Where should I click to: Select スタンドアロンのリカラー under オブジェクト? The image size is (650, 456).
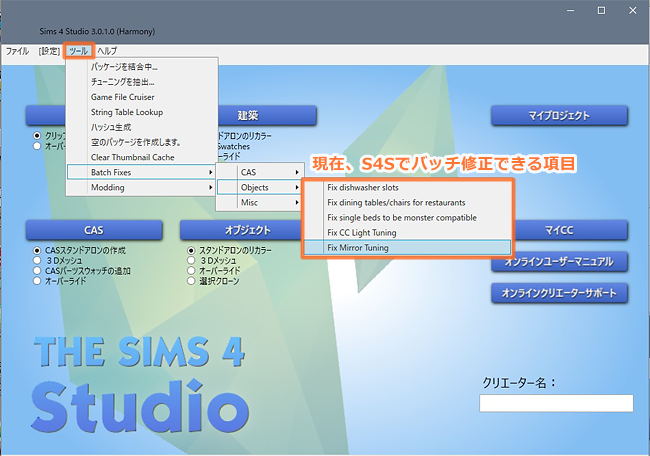[x=191, y=250]
